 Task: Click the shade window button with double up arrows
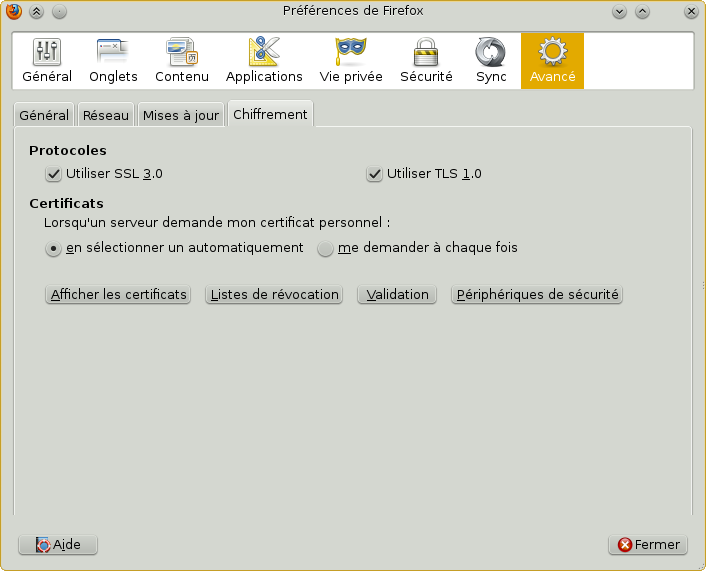[x=36, y=11]
